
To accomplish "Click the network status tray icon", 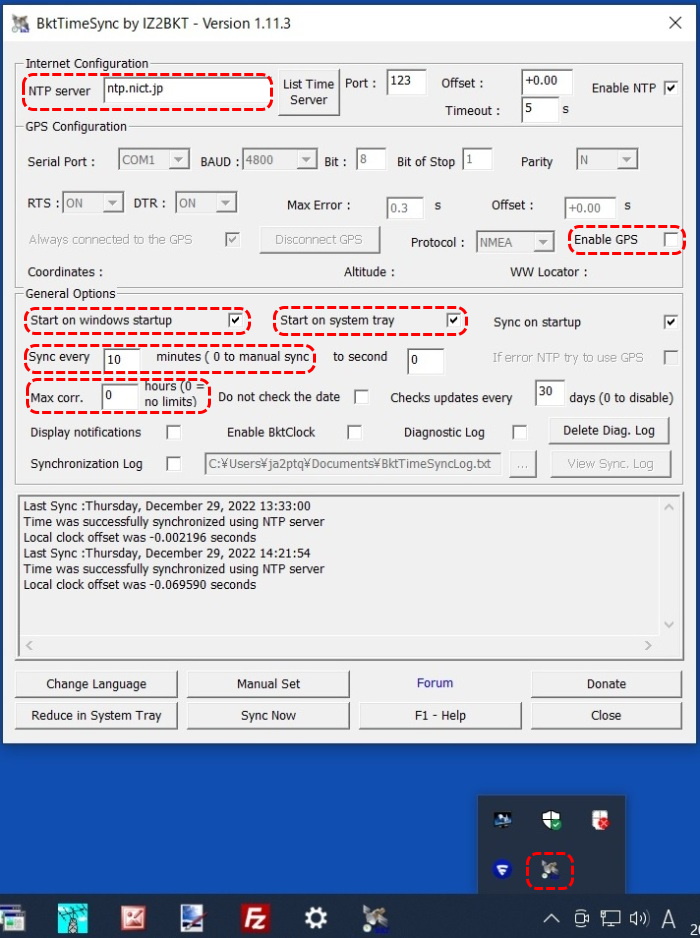I will [610, 918].
